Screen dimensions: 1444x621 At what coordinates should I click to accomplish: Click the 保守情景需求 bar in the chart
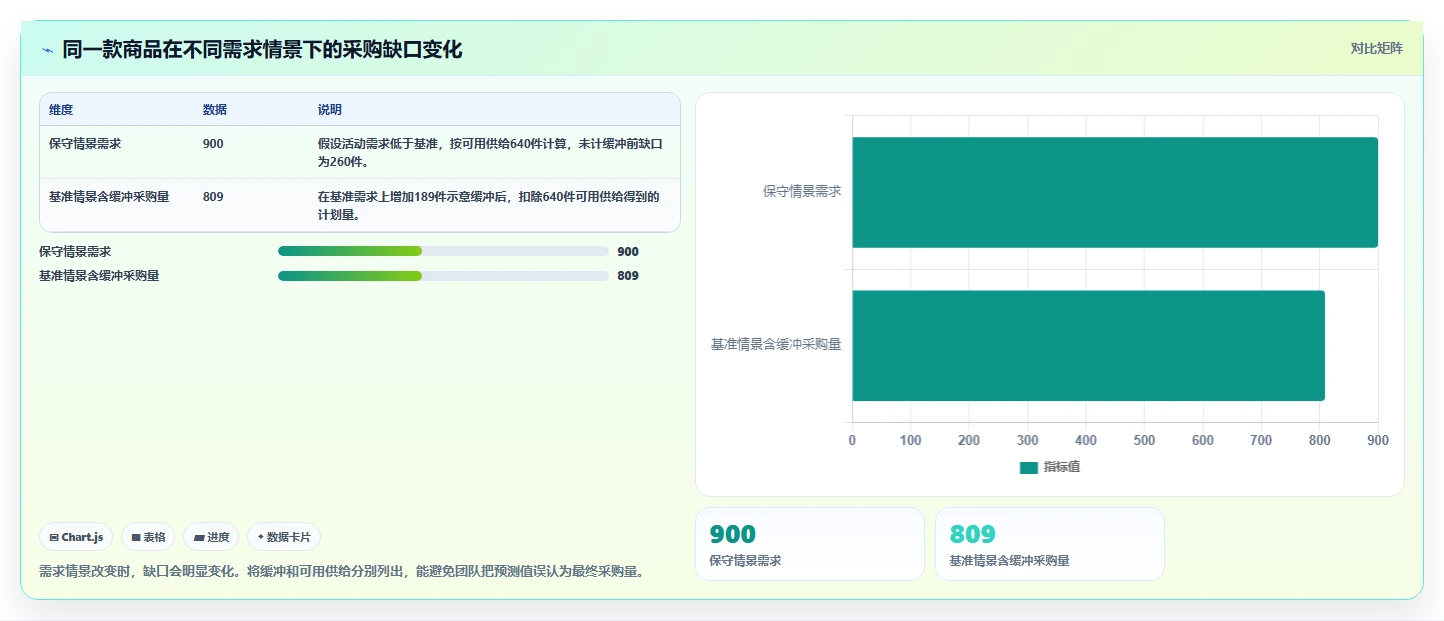pyautogui.click(x=1115, y=192)
